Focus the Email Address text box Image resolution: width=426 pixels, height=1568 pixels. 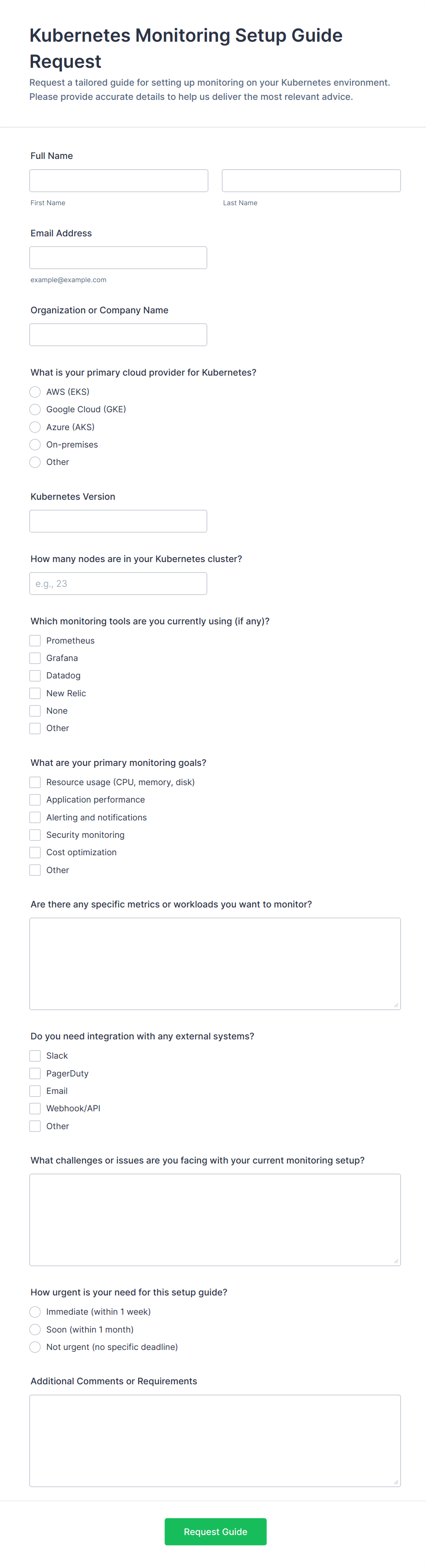click(118, 257)
